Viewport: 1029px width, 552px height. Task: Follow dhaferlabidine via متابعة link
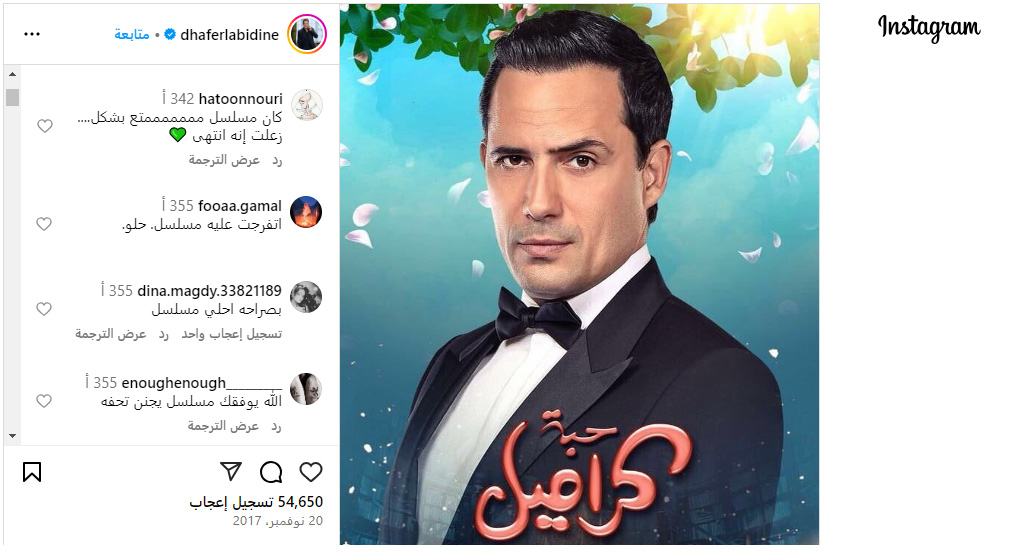click(132, 34)
